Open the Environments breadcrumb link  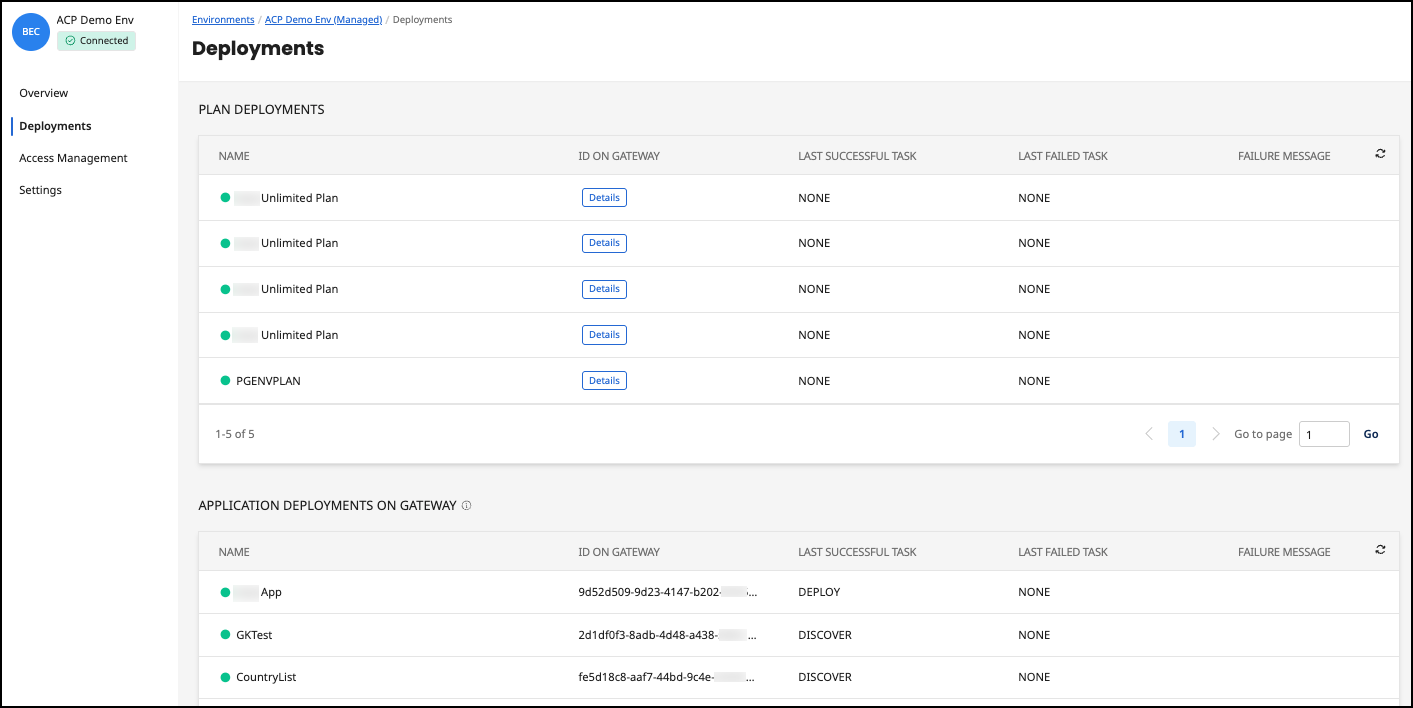(x=222, y=18)
